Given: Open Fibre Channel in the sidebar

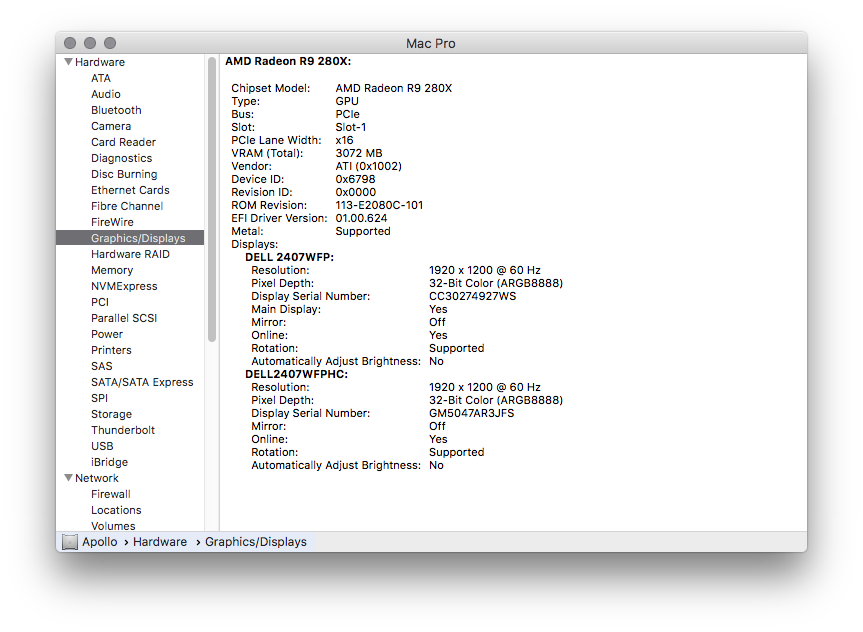Looking at the screenshot, I should click(x=127, y=206).
